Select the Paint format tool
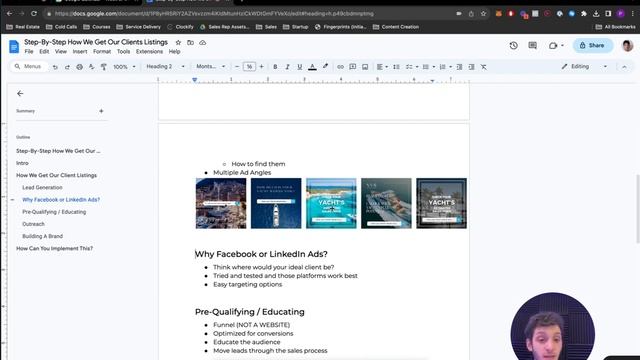 click(x=104, y=67)
